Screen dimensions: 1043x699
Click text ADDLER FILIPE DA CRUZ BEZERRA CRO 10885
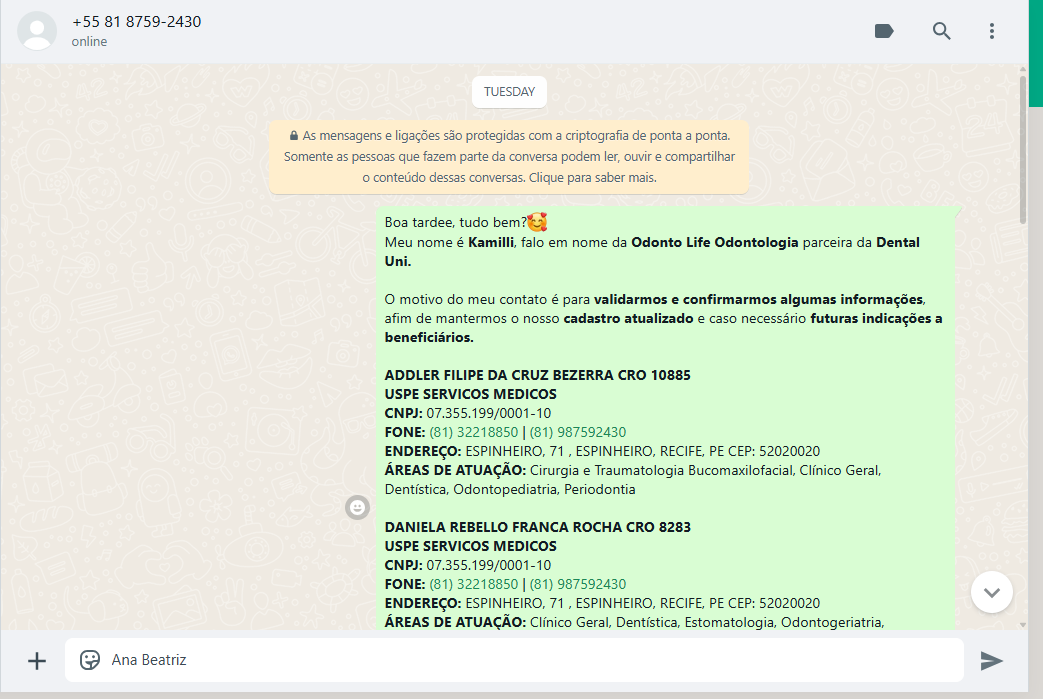(537, 375)
